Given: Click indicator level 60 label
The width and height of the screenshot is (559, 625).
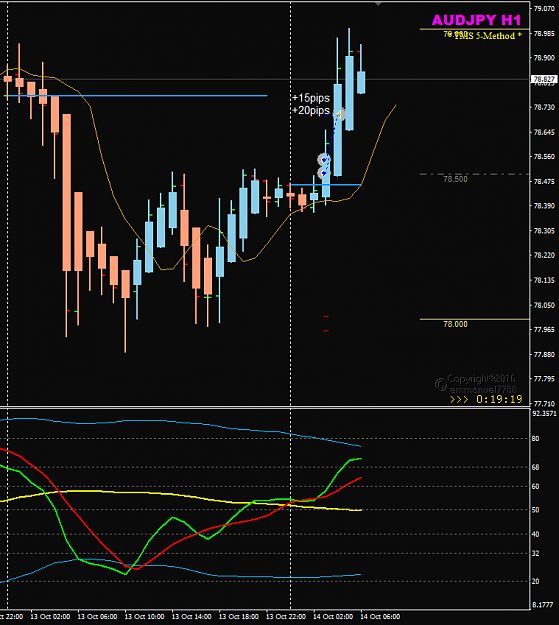Looking at the screenshot, I should pos(535,486).
